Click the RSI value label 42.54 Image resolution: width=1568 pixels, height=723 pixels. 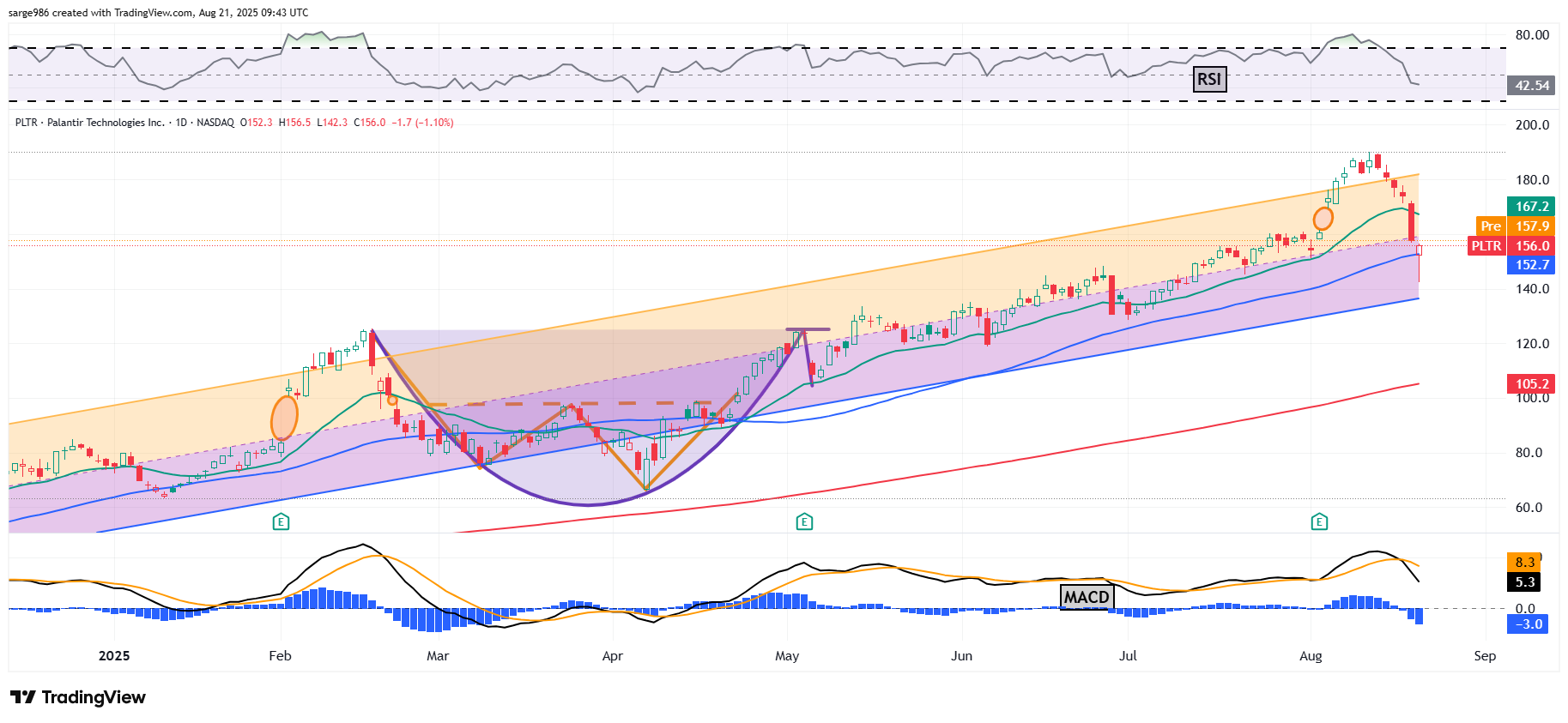[1531, 86]
